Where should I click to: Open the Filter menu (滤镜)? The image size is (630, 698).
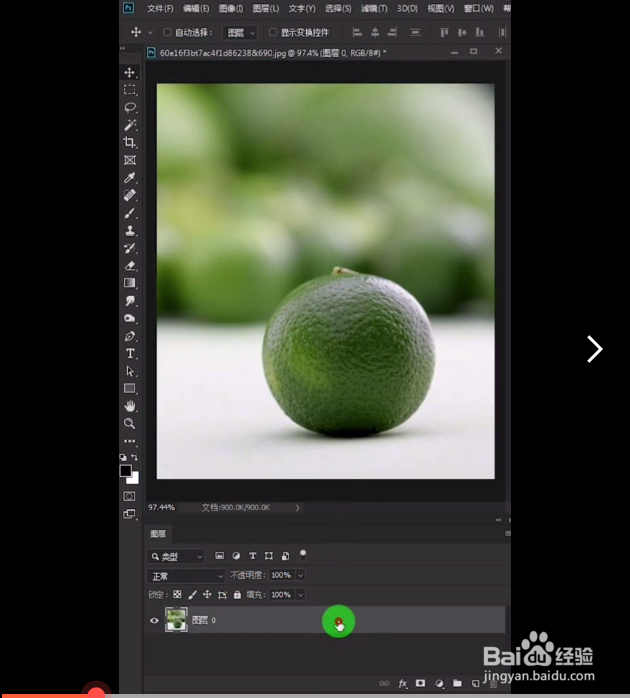374,8
